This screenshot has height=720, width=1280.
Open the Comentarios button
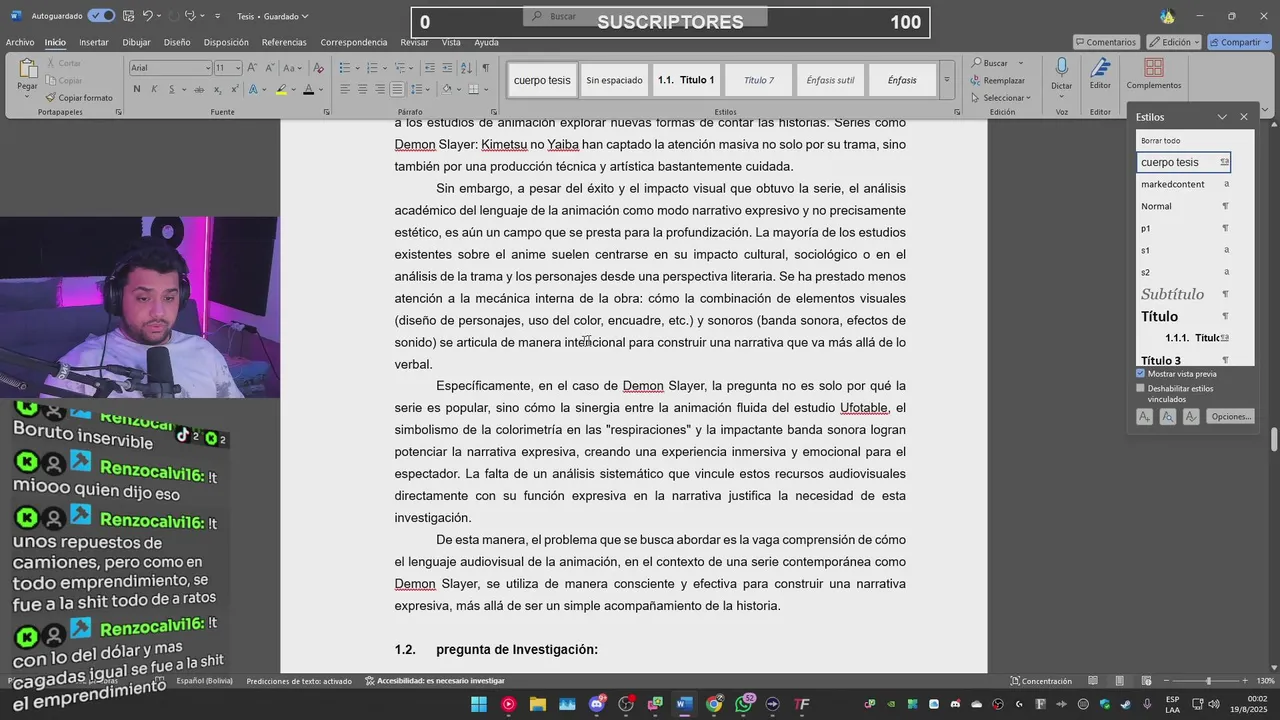pyautogui.click(x=1106, y=42)
